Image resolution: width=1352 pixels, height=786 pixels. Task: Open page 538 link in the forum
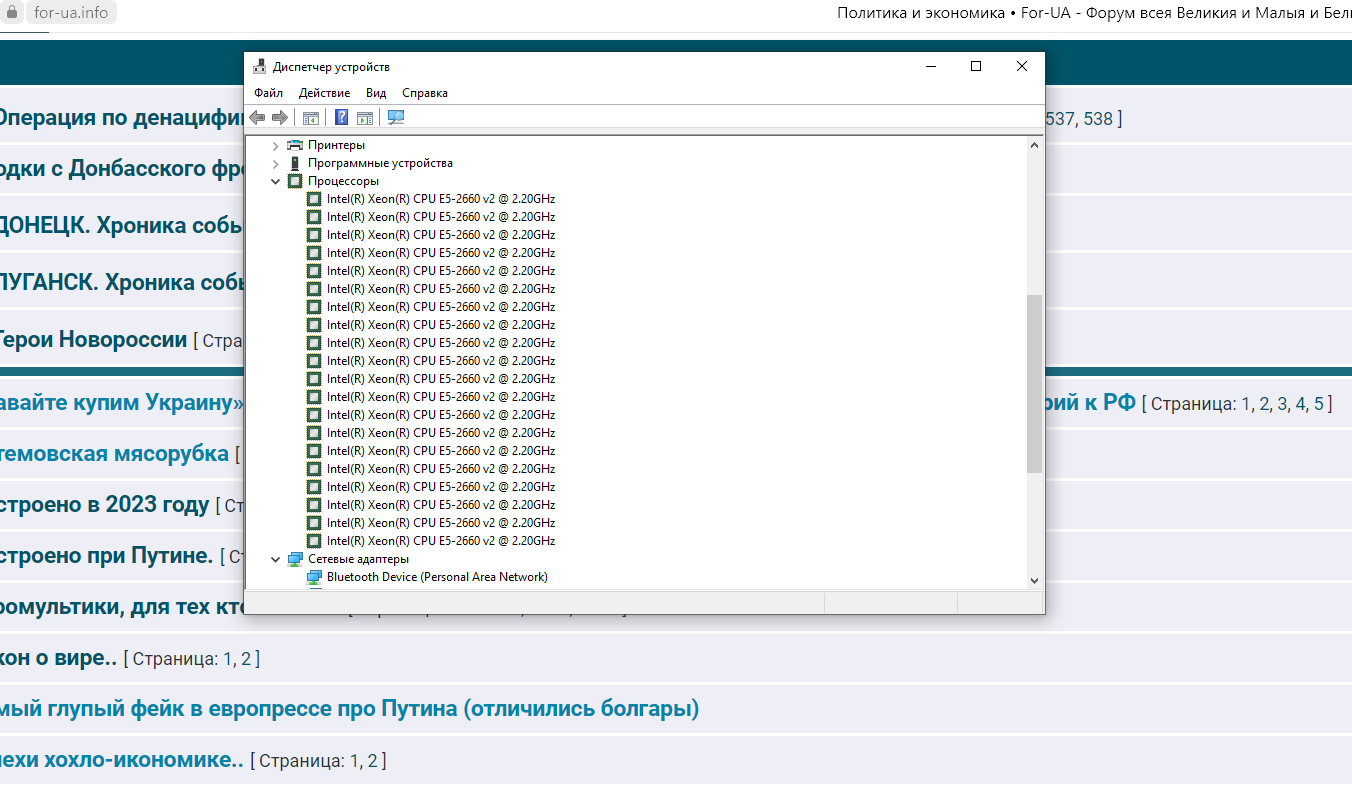[x=1097, y=119]
